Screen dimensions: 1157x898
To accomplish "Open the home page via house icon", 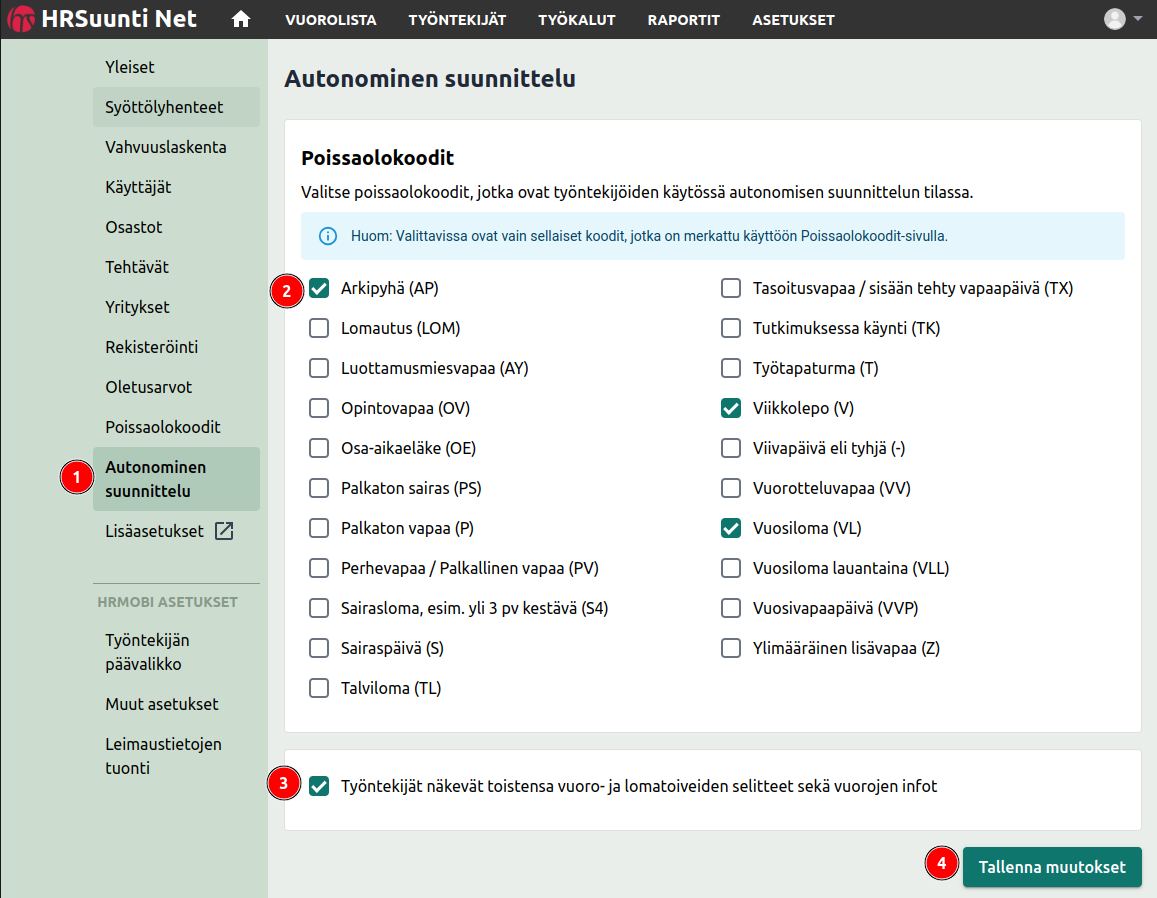I will click(241, 20).
